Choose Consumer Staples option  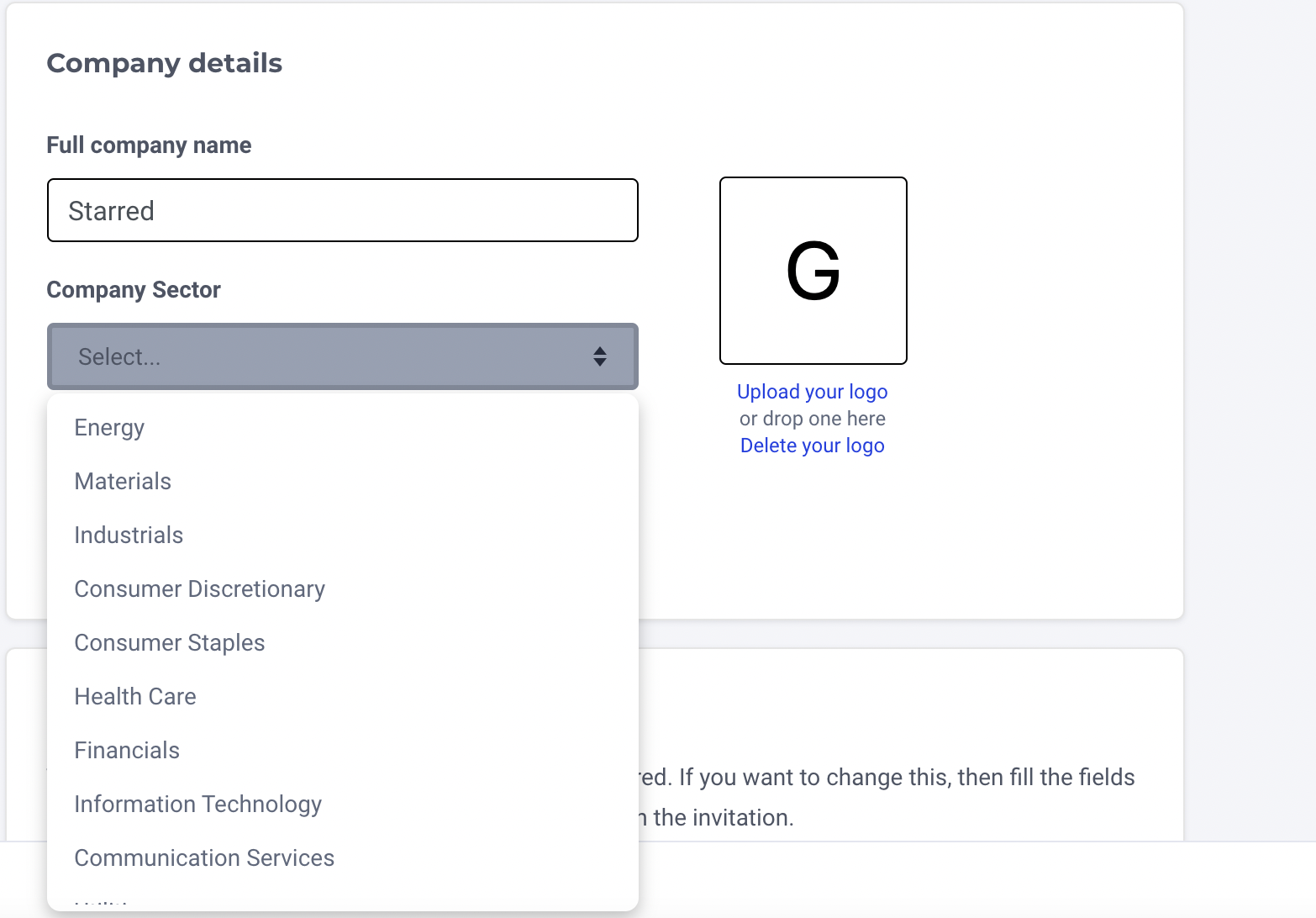[343, 643]
